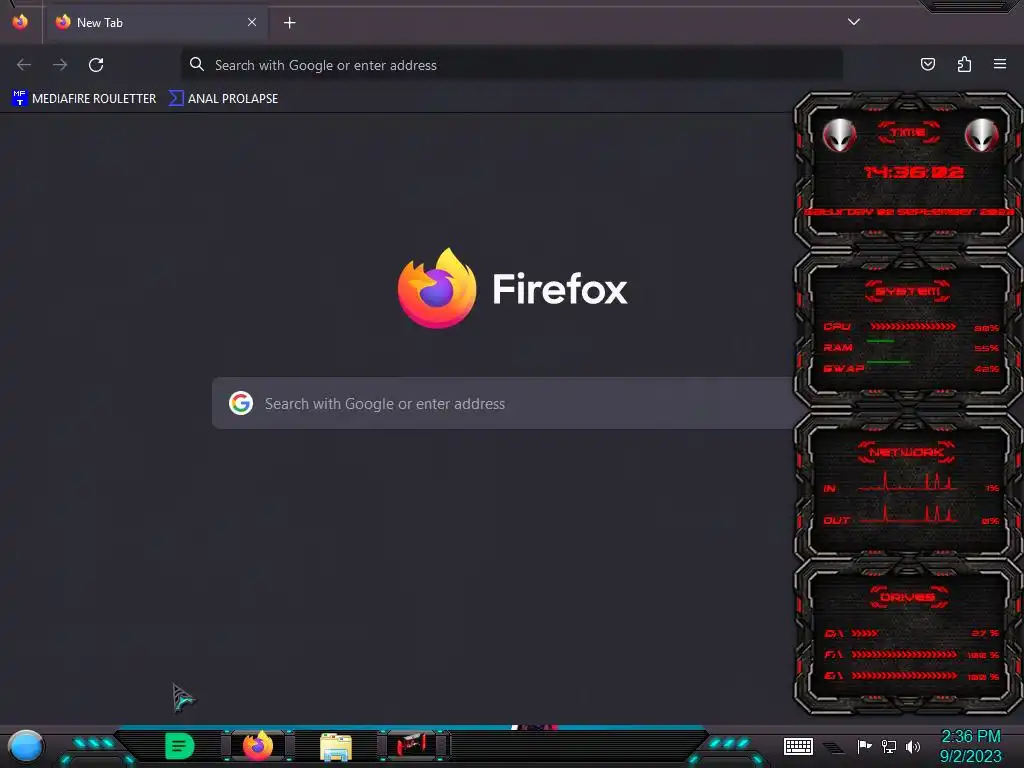Click the 27 % drive usage value

985,633
